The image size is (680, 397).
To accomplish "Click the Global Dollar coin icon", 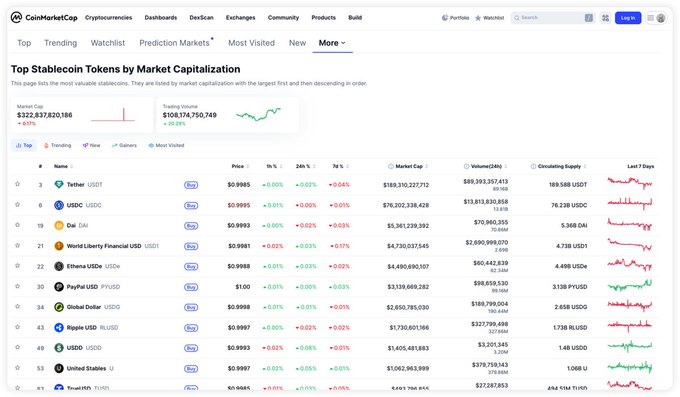I will [x=59, y=307].
